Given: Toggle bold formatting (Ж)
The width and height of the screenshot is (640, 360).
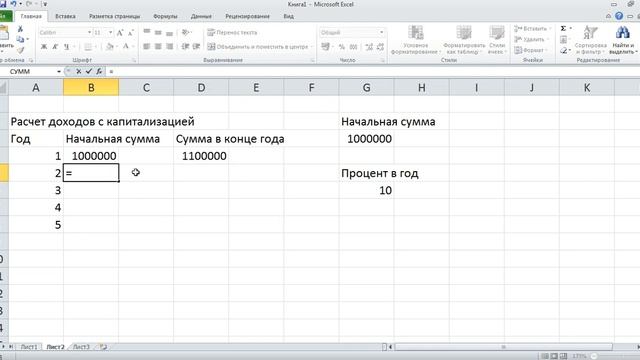Looking at the screenshot, I should [x=44, y=47].
